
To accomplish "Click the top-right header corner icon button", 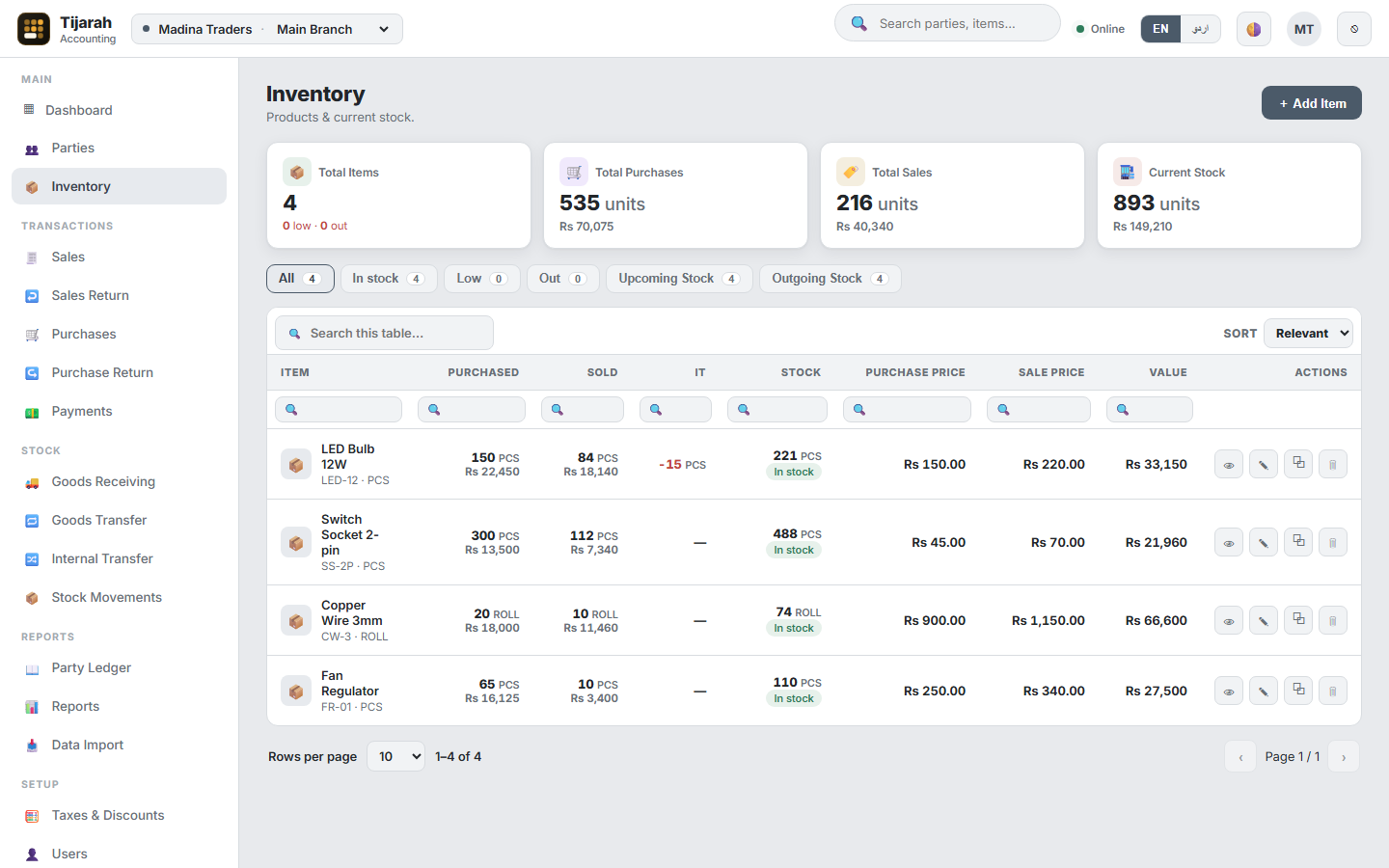I will pyautogui.click(x=1354, y=29).
